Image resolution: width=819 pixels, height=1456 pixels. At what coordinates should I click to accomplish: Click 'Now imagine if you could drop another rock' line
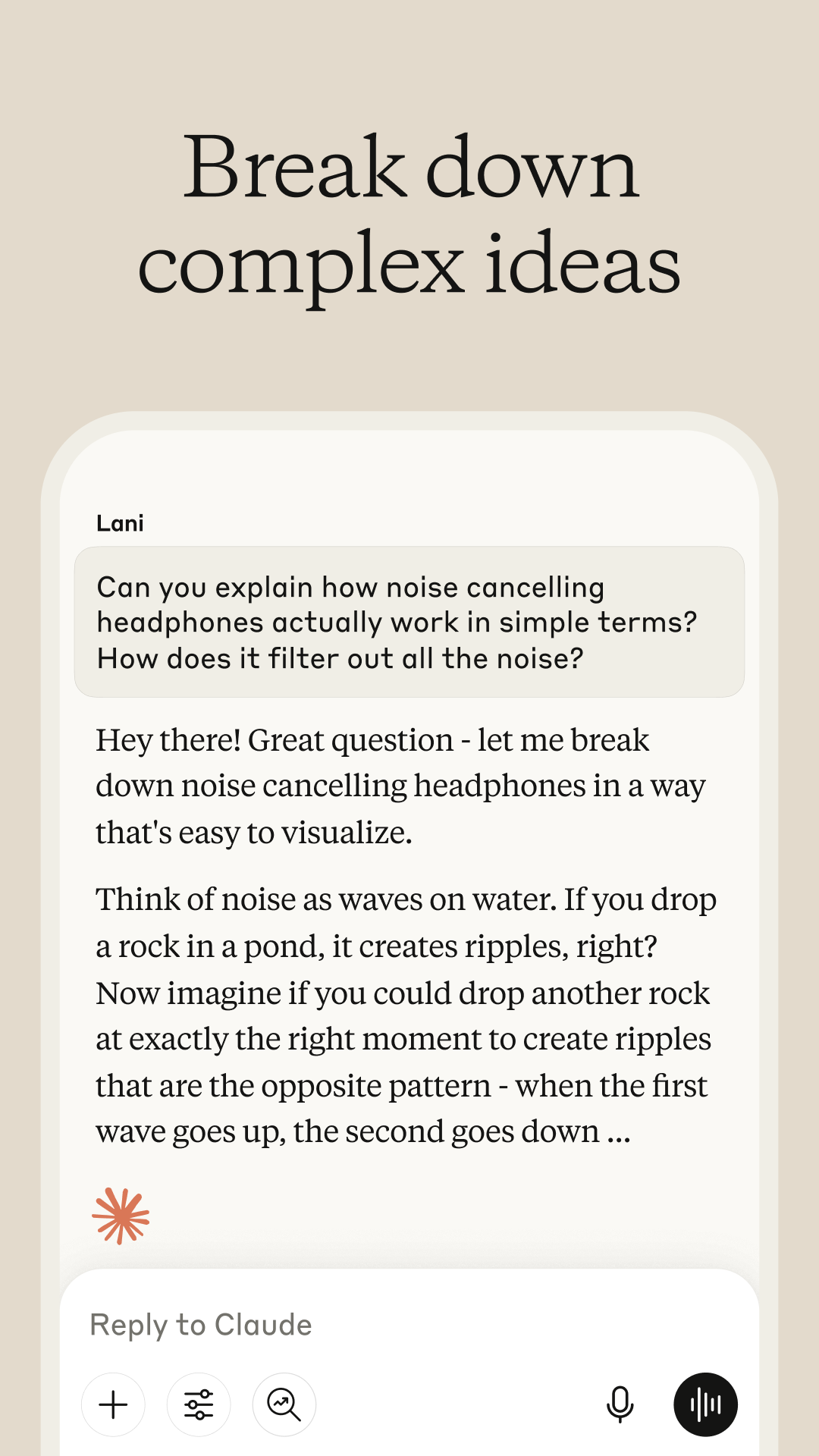point(402,993)
